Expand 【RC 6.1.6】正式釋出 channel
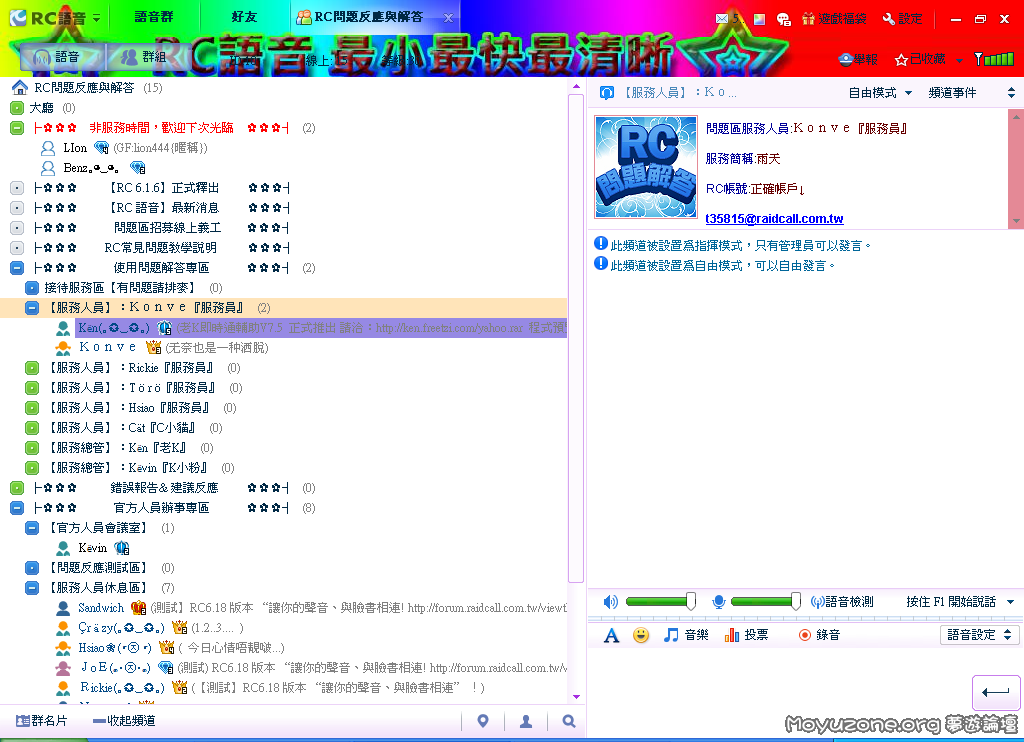Viewport: 1024px width, 742px height. [x=18, y=188]
